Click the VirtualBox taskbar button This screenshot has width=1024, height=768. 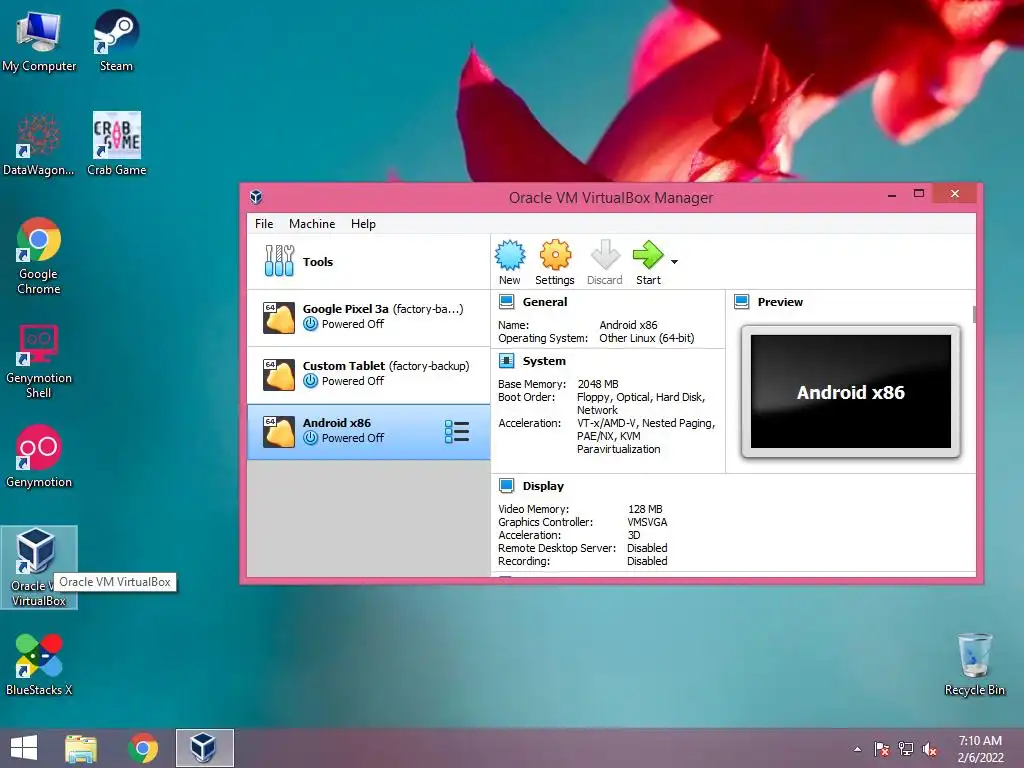(204, 748)
